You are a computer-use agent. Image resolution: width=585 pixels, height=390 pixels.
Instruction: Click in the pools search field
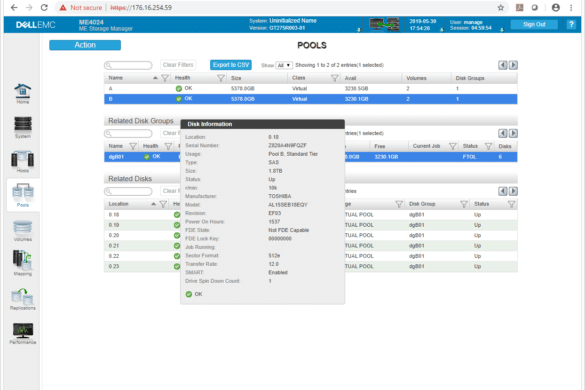128,65
